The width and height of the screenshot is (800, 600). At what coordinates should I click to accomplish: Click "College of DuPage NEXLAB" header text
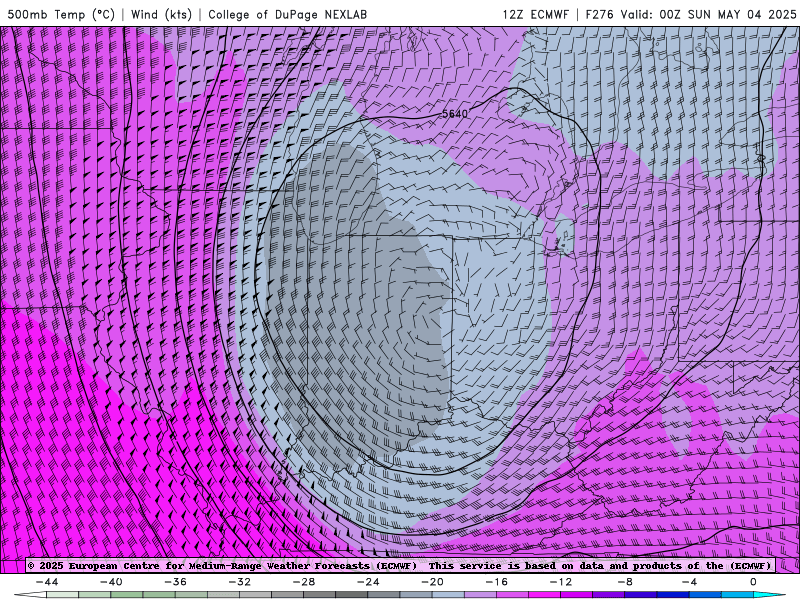[x=287, y=14]
